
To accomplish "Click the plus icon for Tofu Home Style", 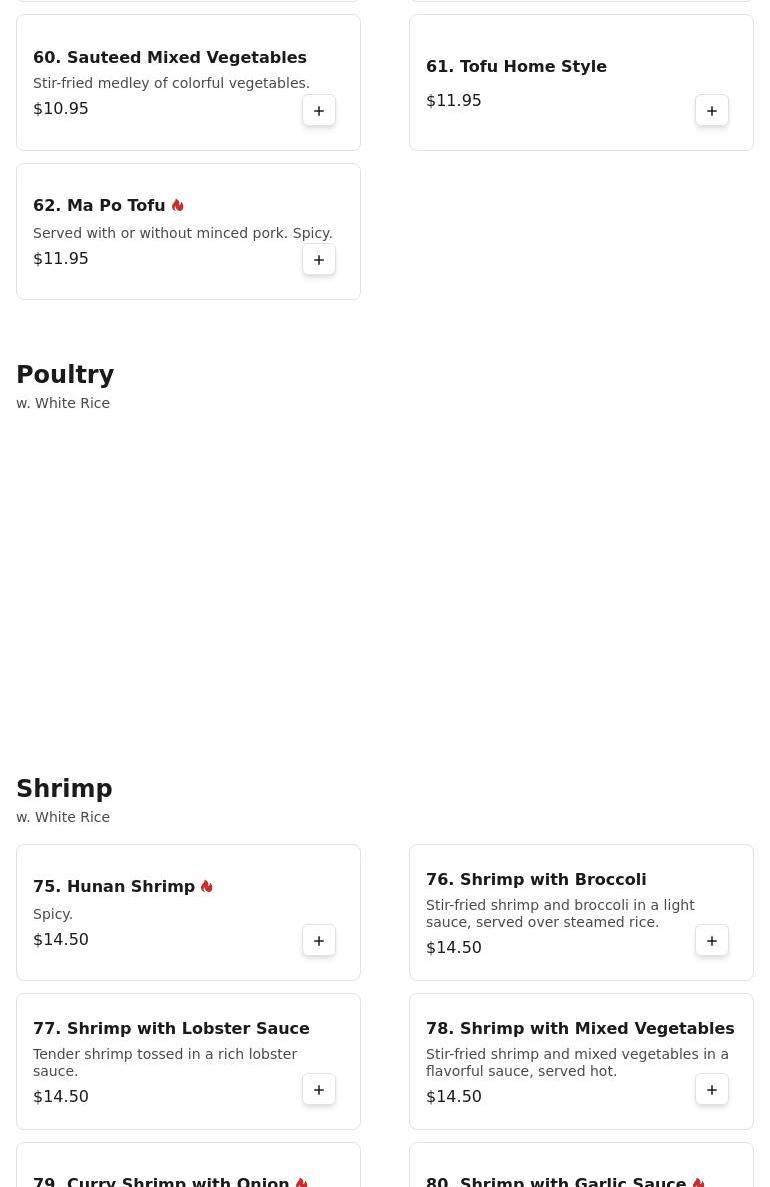I will (712, 111).
